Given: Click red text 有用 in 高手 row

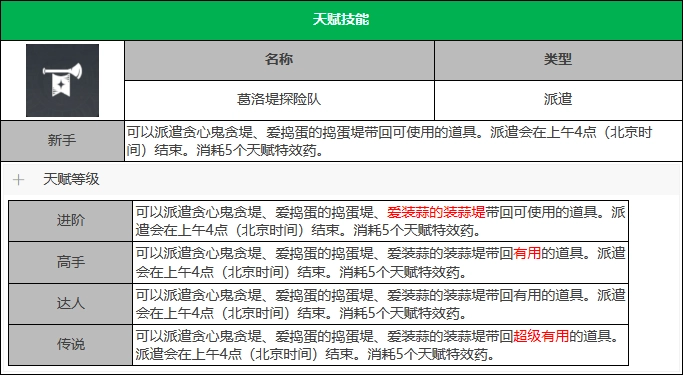Looking at the screenshot, I should coord(527,253).
